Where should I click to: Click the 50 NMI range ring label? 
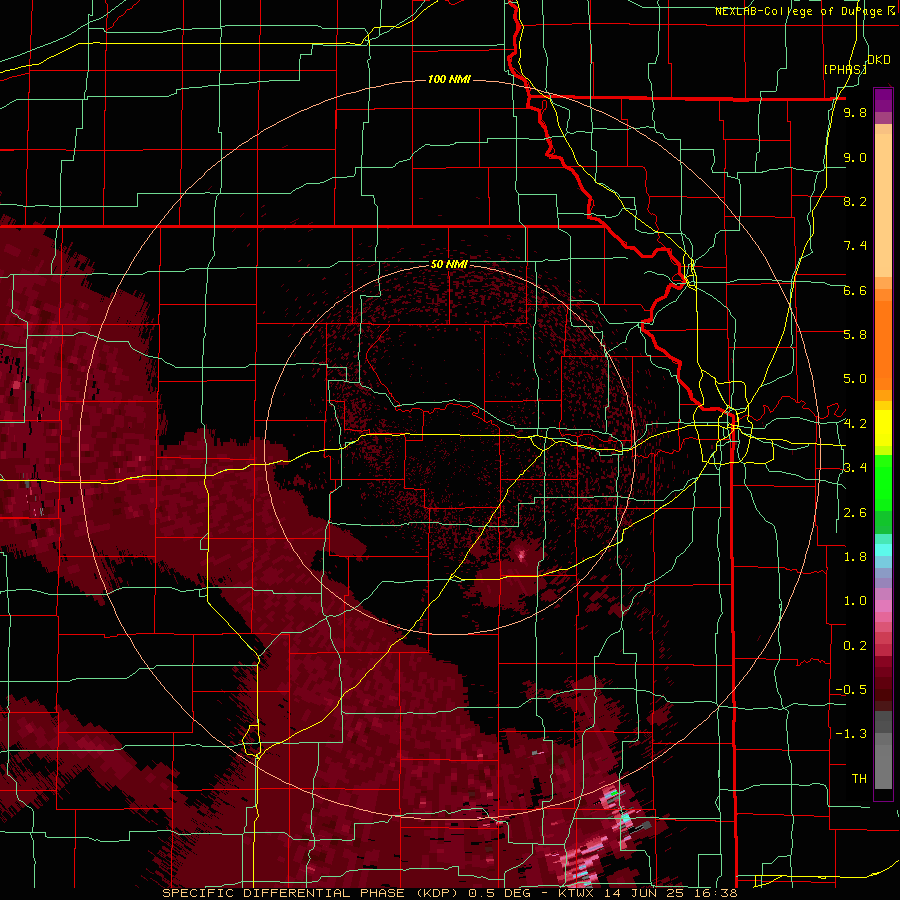[x=449, y=264]
